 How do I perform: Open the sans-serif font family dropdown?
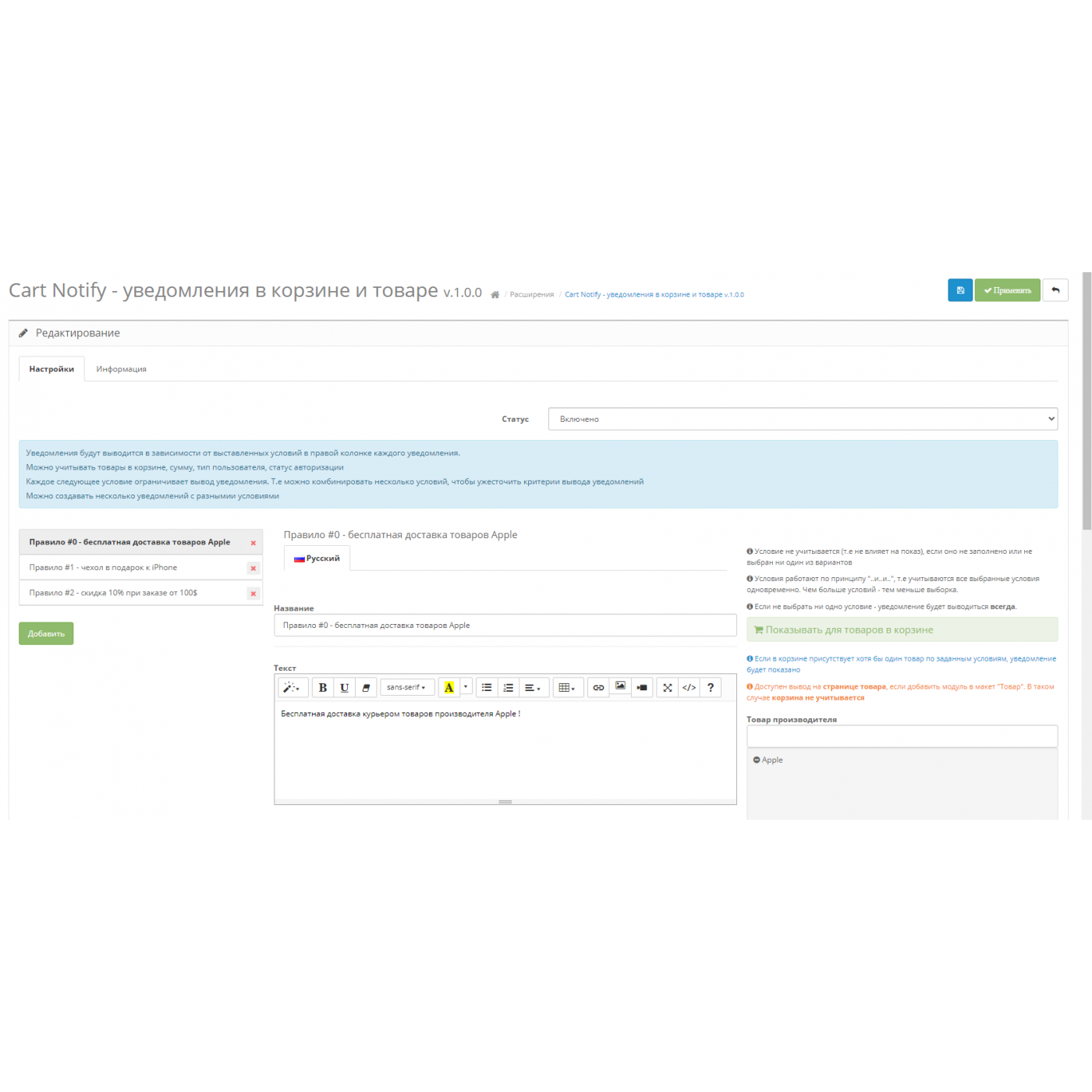coord(406,688)
